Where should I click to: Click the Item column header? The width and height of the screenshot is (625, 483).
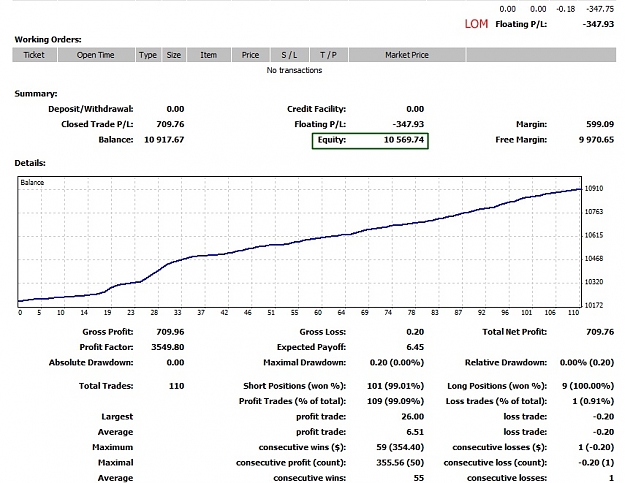click(208, 55)
